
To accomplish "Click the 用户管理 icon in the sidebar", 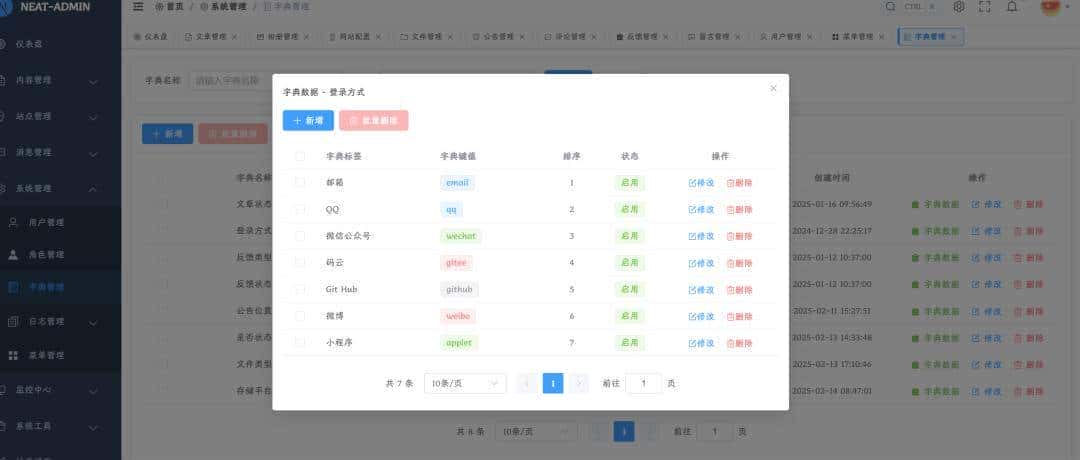I will coord(13,222).
